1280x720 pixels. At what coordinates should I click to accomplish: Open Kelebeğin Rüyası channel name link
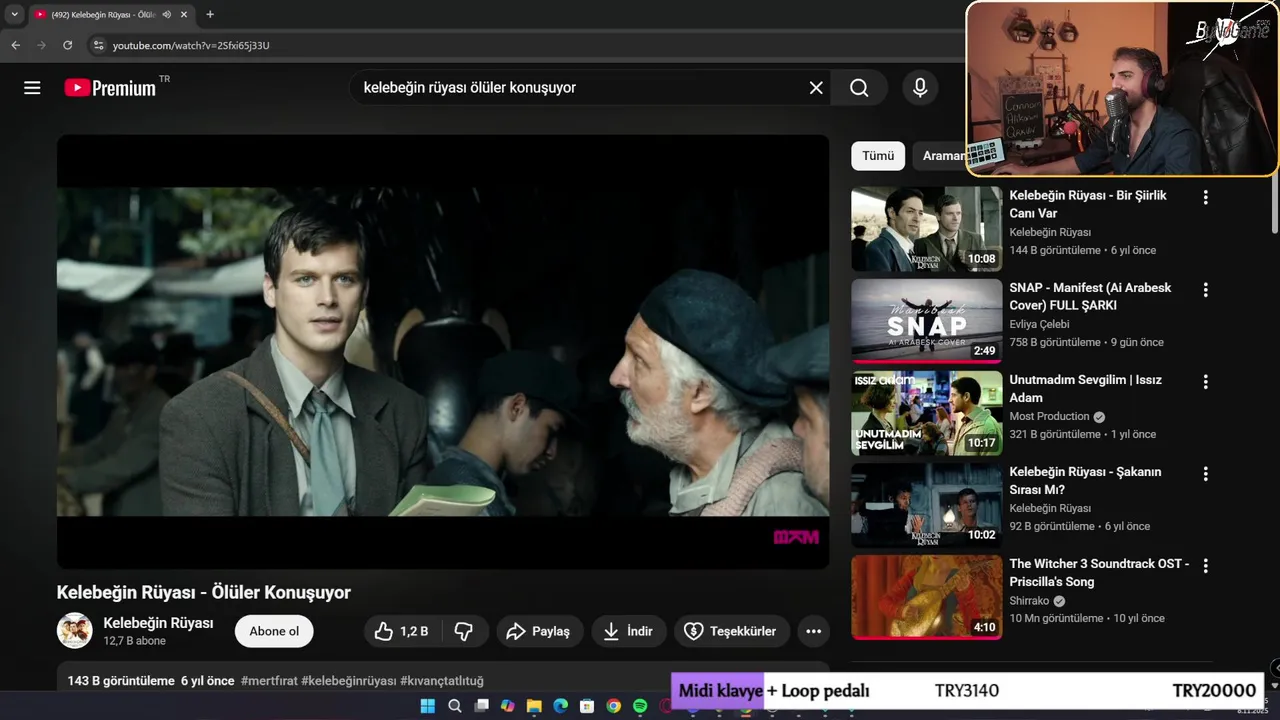158,623
